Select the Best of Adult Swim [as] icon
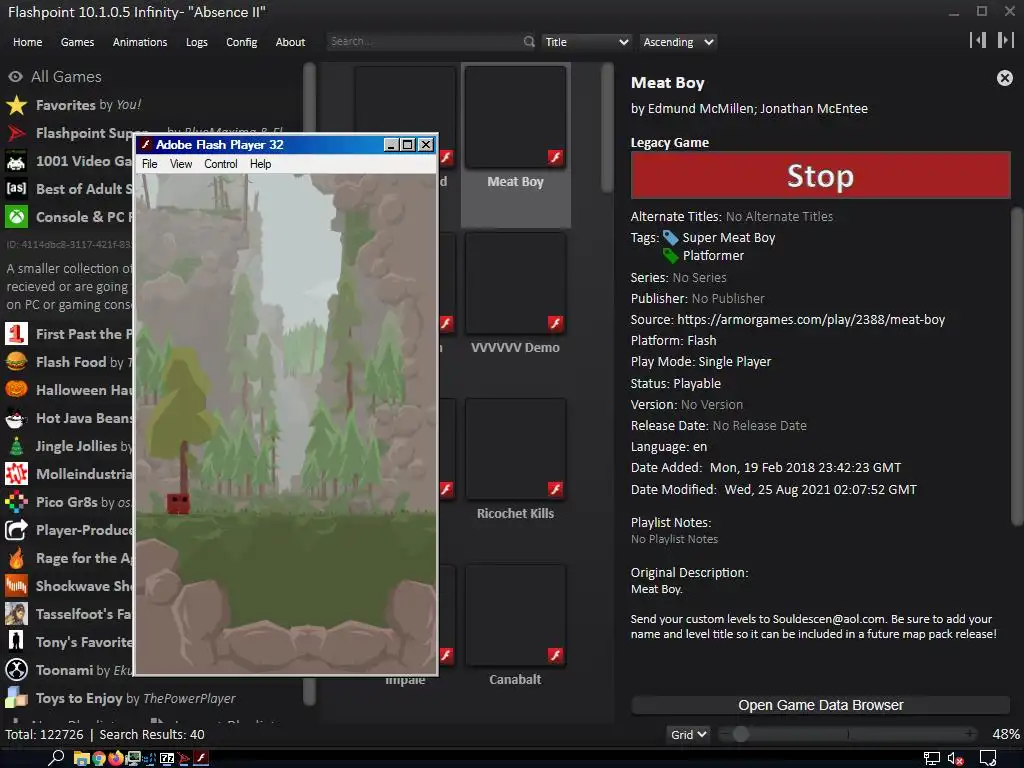The height and width of the screenshot is (768, 1024). click(16, 189)
